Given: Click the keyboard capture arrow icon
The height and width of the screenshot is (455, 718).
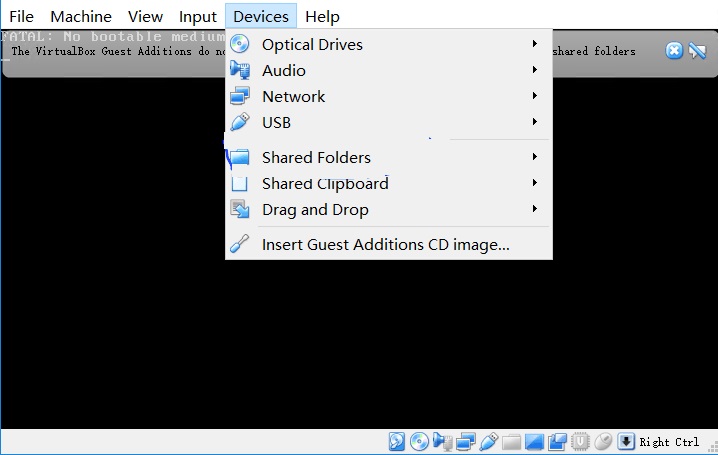Looking at the screenshot, I should (x=626, y=442).
